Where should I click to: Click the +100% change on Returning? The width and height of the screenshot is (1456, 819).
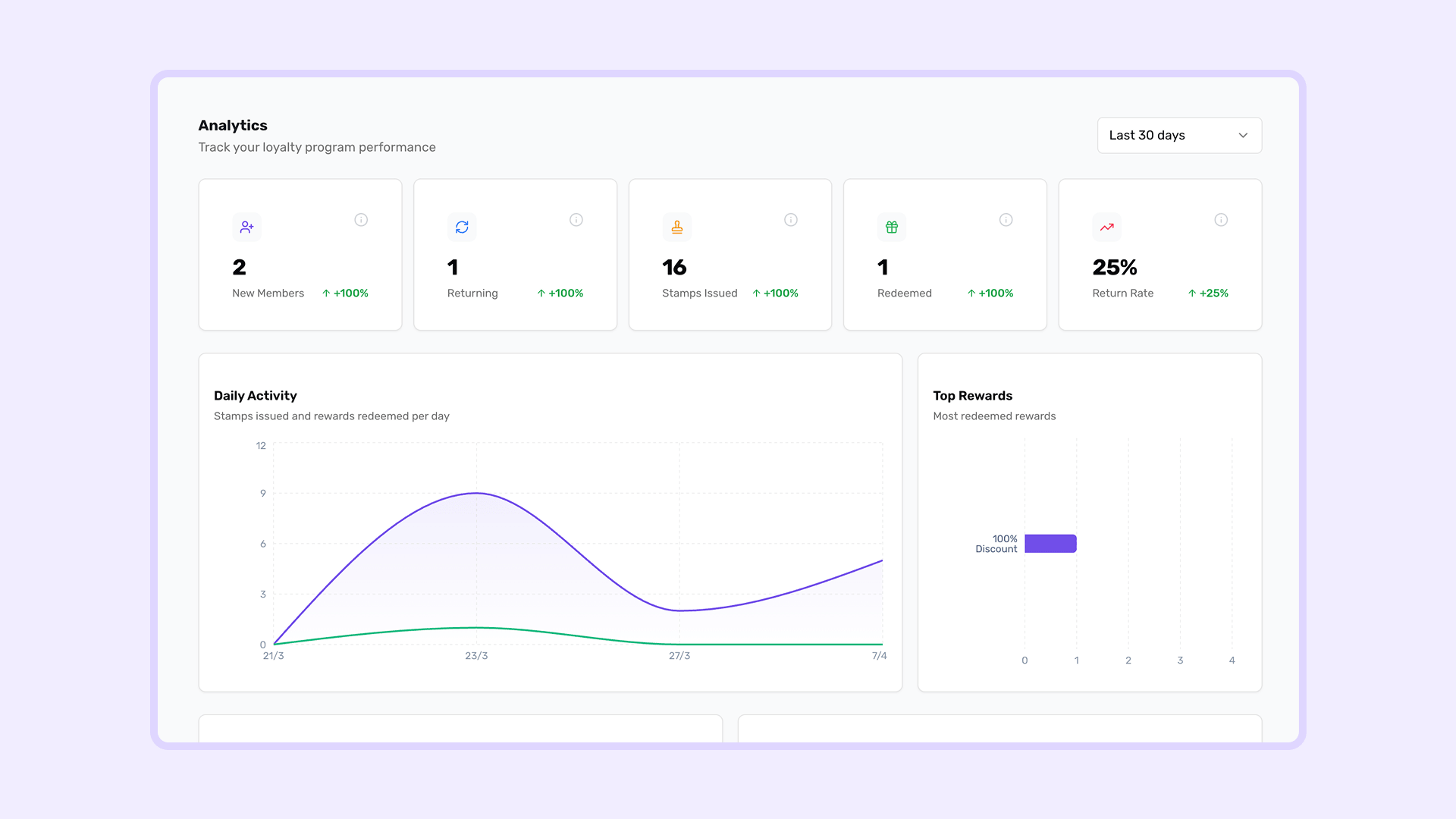click(x=560, y=293)
